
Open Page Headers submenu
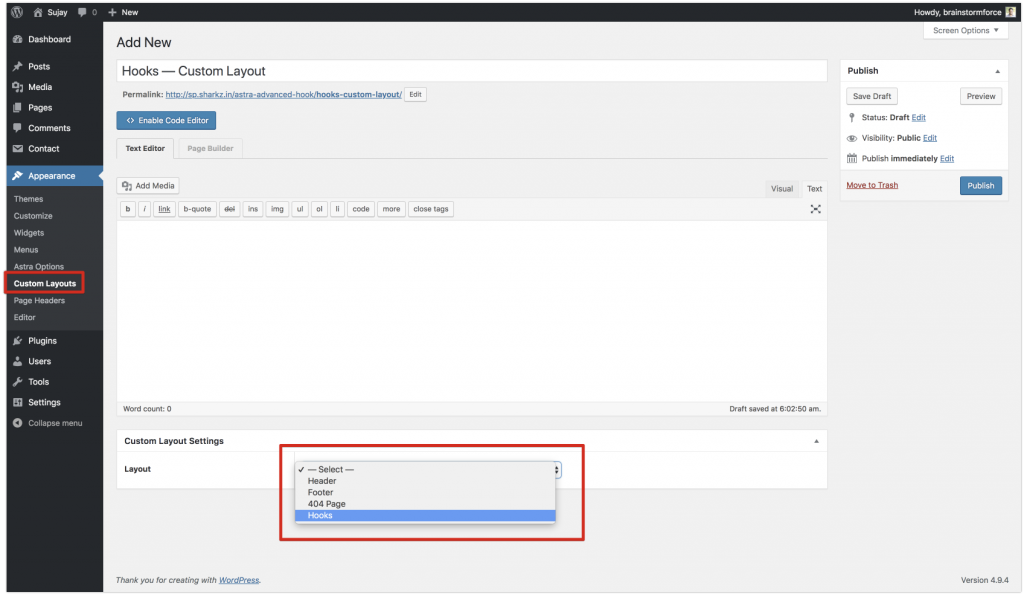click(x=39, y=301)
